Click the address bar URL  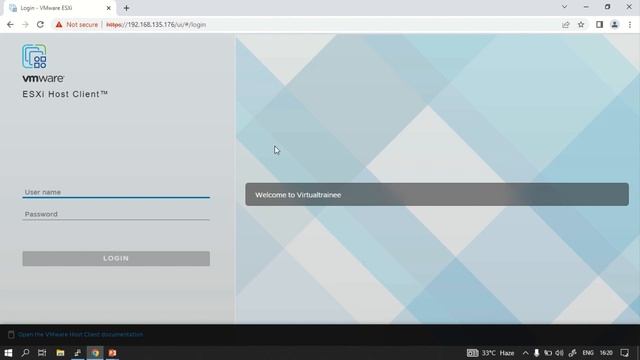tap(156, 24)
